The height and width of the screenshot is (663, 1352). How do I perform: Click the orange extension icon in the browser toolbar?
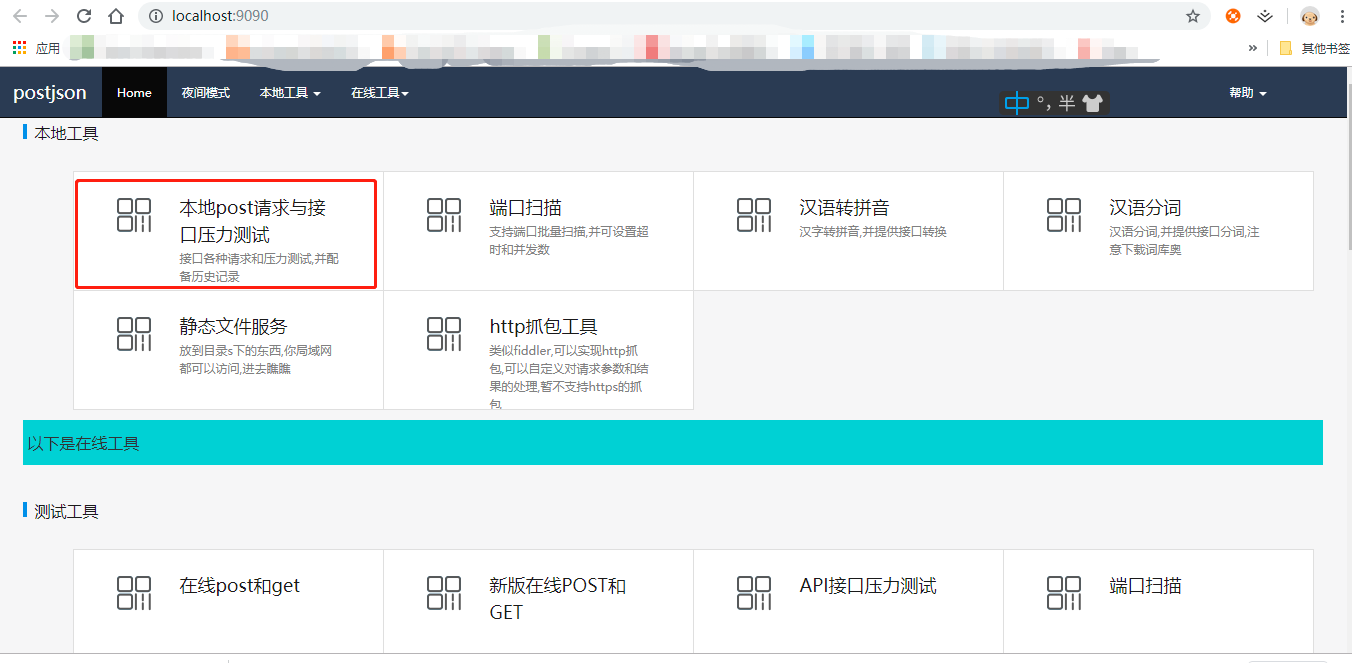[x=1233, y=16]
